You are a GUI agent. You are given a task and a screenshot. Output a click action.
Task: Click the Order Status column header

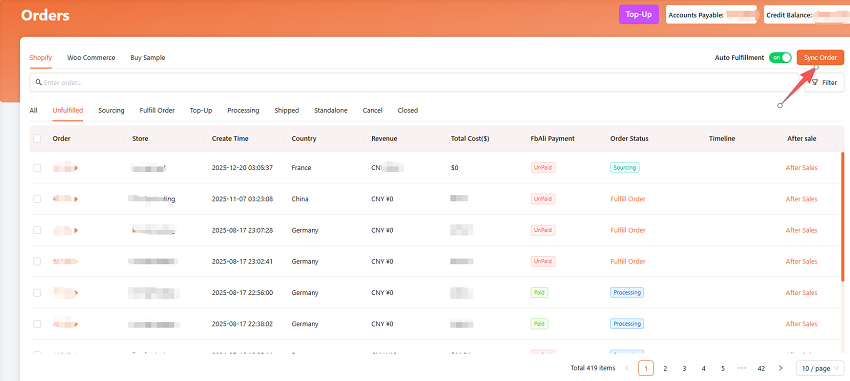(629, 139)
